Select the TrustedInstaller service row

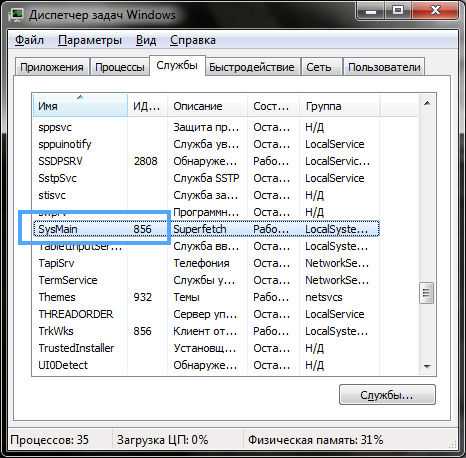[206, 348]
